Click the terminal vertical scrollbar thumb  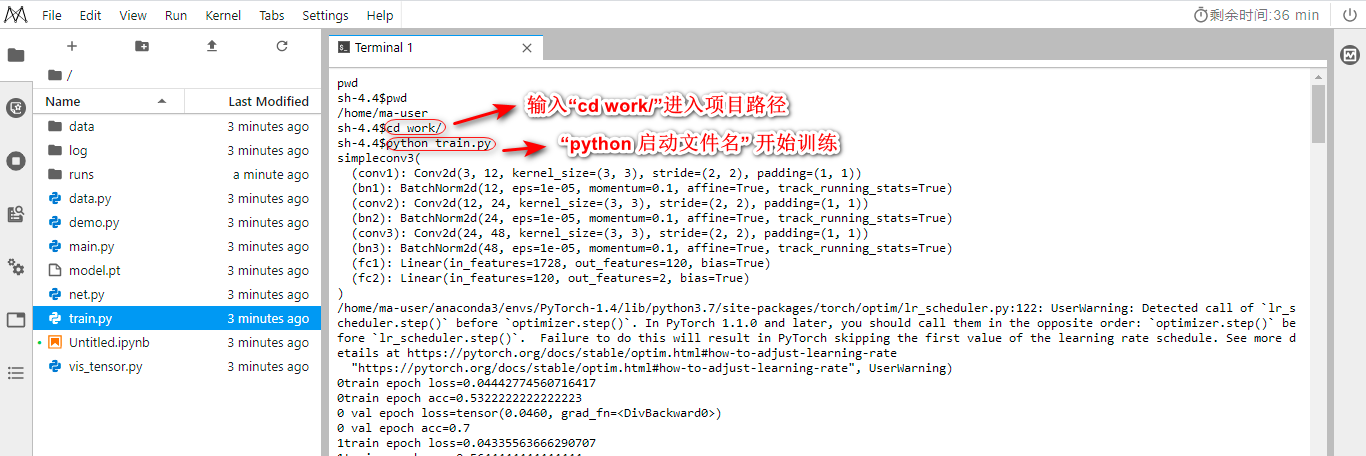[1318, 113]
